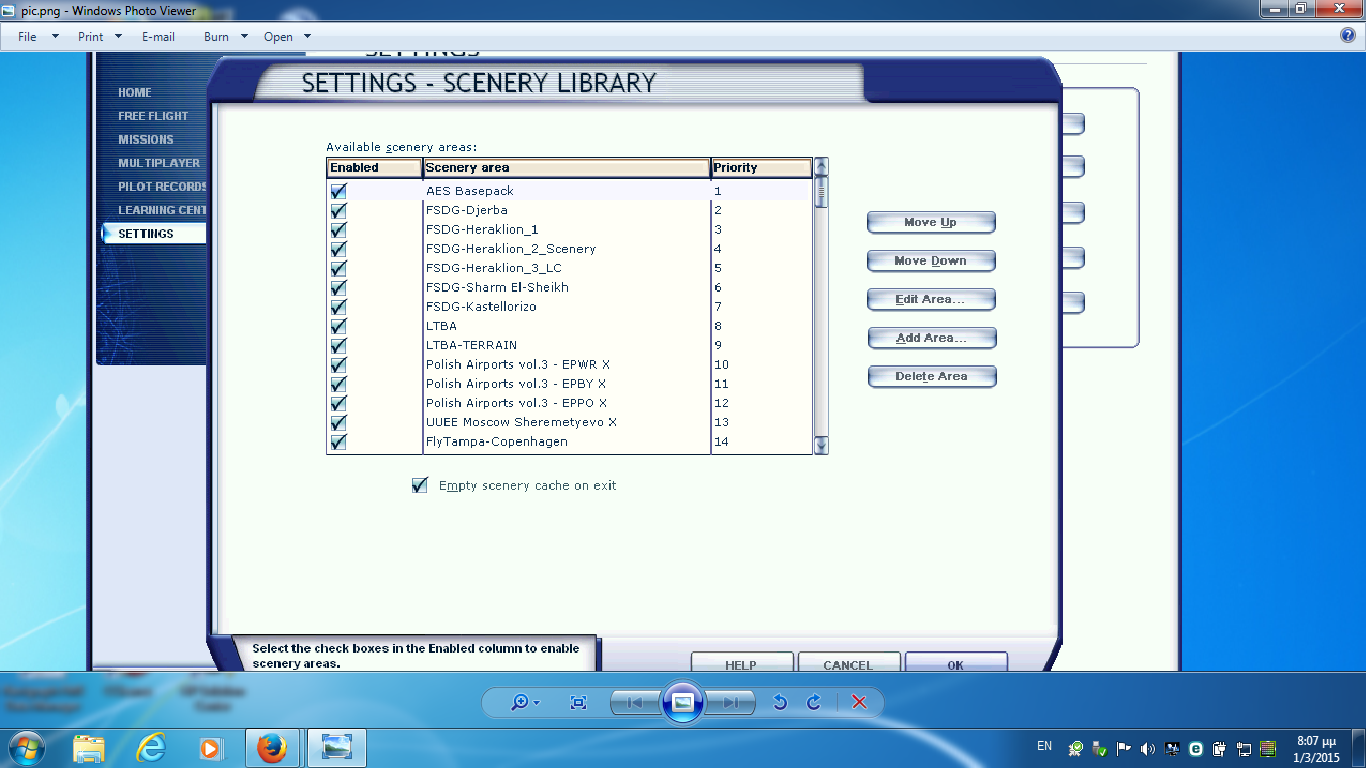Launch Firefox from the taskbar

tap(271, 747)
